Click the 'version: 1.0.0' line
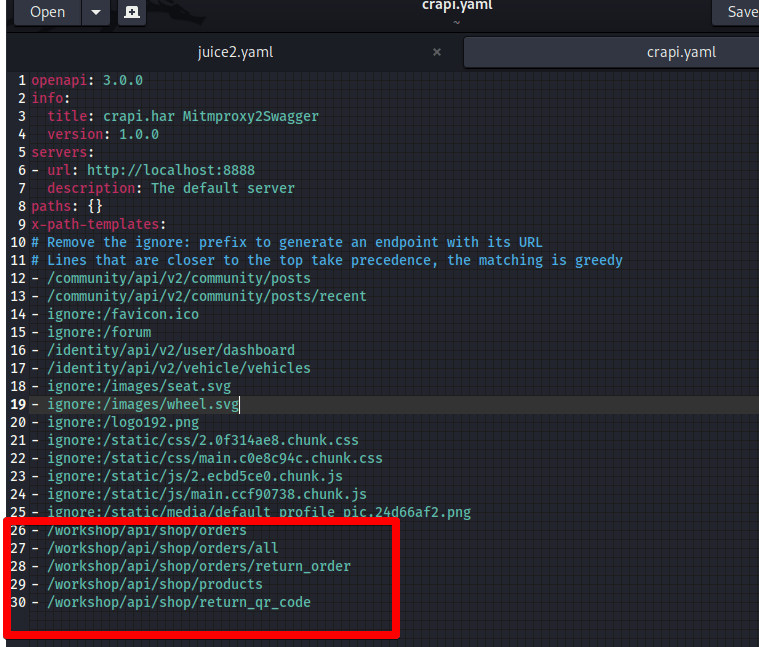759x647 pixels. click(x=103, y=134)
